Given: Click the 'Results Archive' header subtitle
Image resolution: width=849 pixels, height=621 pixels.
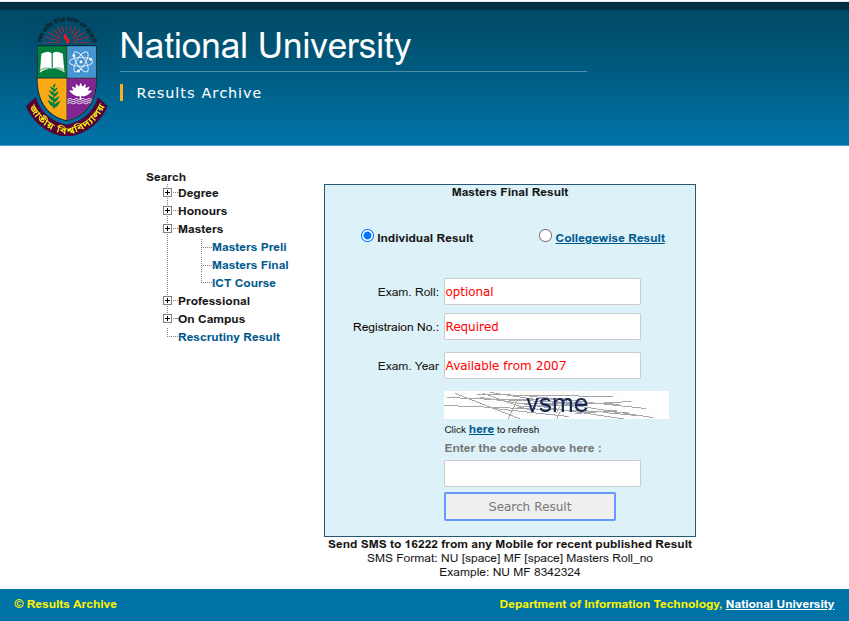Looking at the screenshot, I should [x=199, y=93].
